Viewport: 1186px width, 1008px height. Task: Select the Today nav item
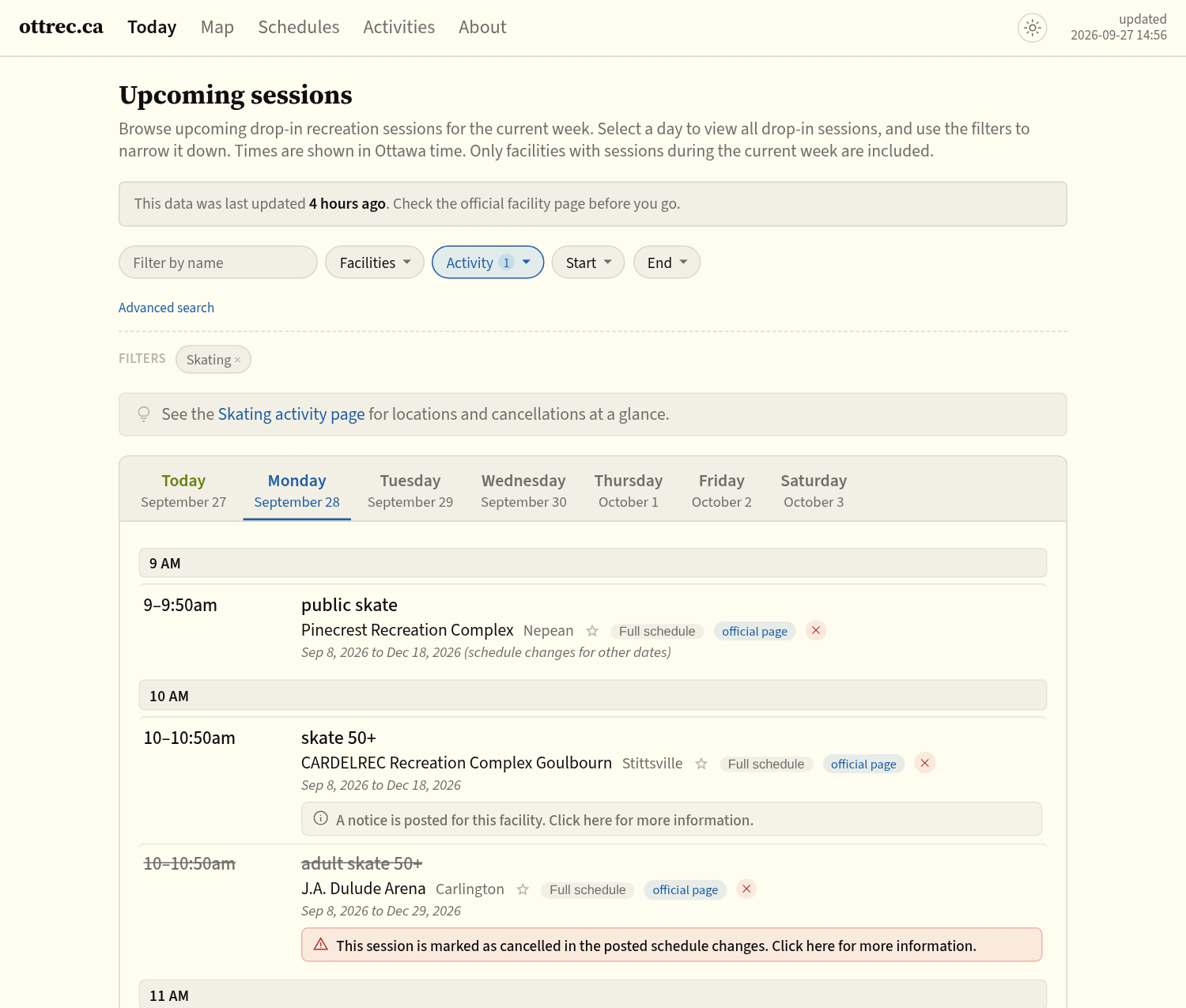(x=152, y=27)
